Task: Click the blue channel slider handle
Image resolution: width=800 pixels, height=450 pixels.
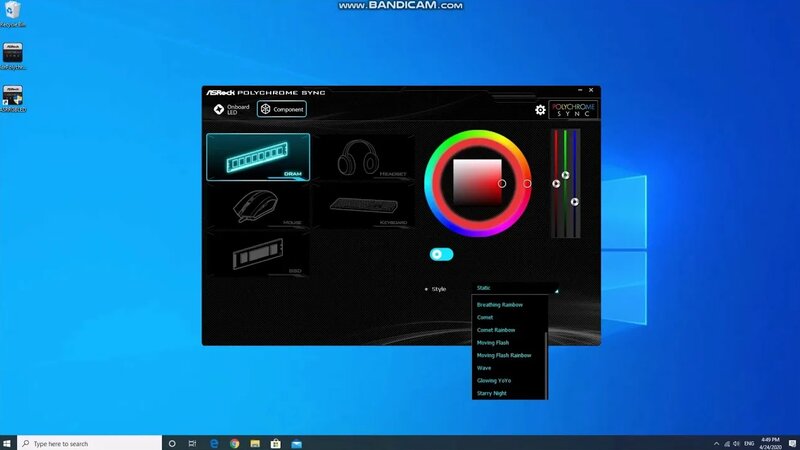Action: (574, 202)
